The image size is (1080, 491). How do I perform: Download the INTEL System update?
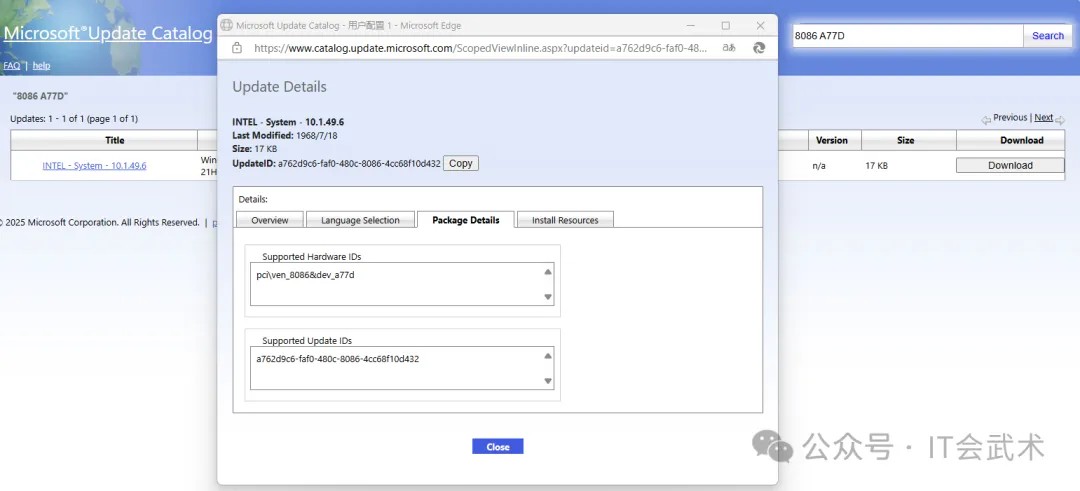point(1010,165)
